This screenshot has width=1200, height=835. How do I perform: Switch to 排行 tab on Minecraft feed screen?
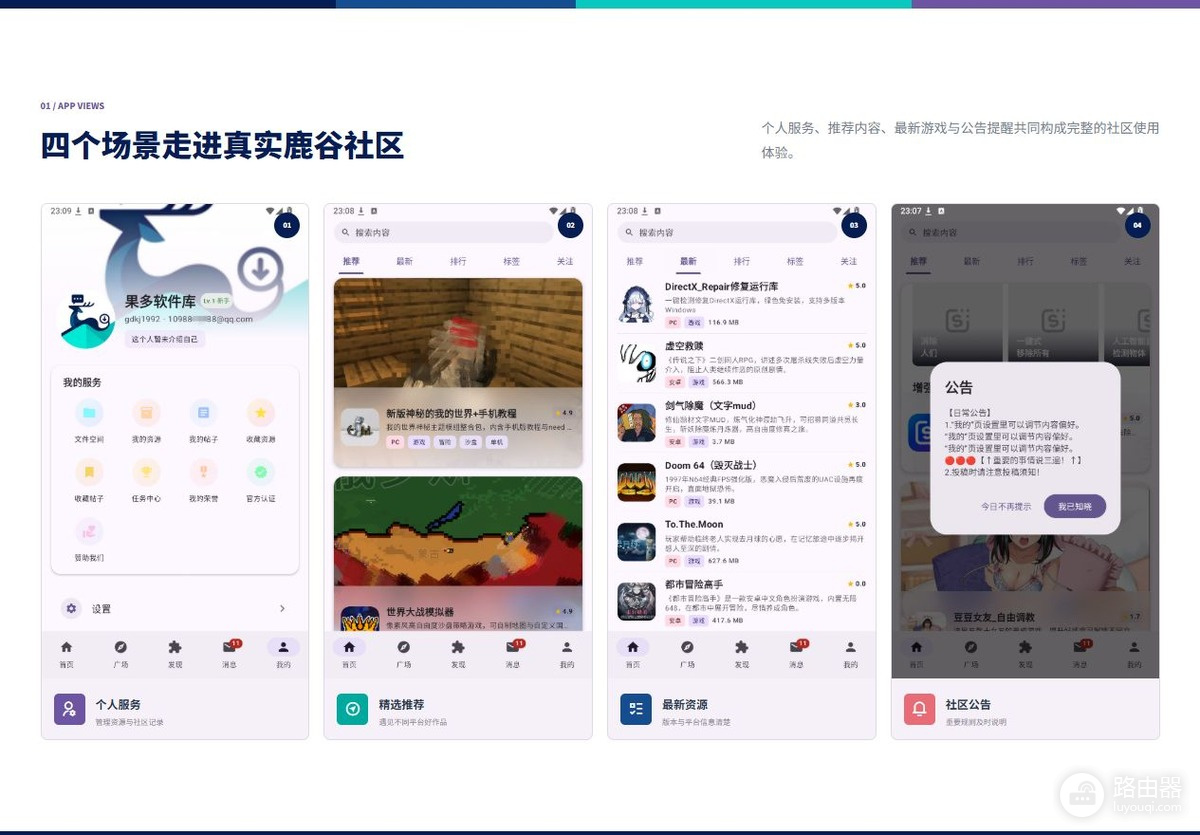pos(458,261)
